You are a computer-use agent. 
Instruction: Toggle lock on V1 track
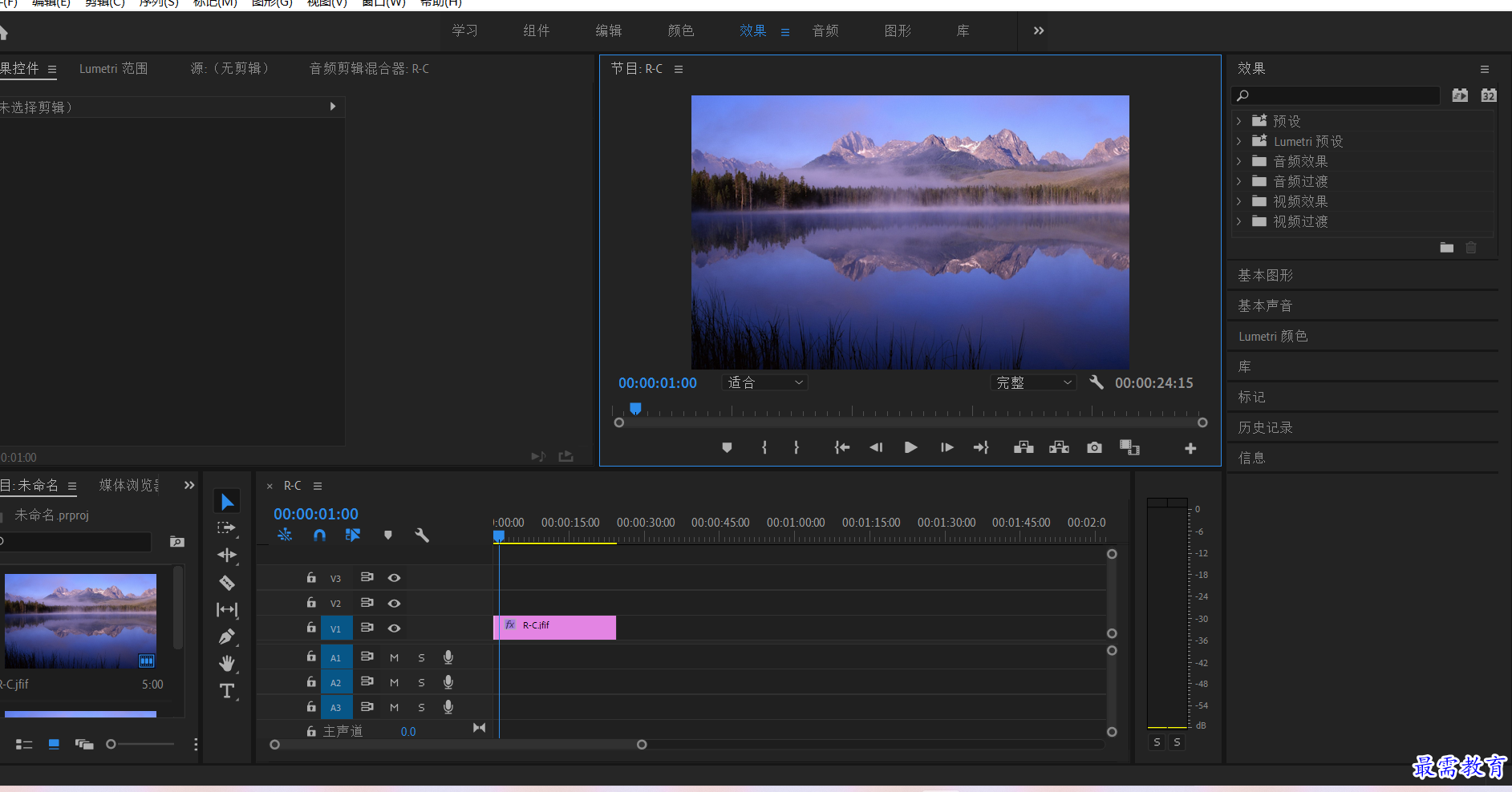[x=311, y=628]
